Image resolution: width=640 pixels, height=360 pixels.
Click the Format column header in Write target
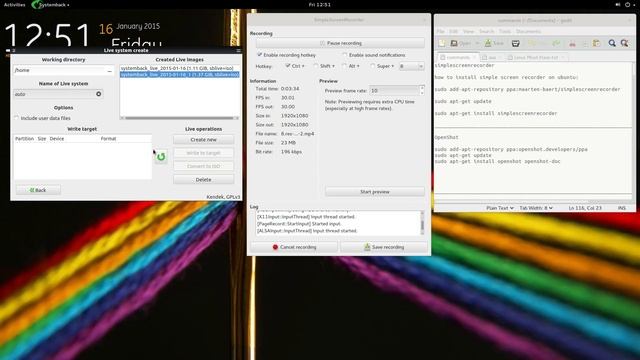click(x=109, y=139)
